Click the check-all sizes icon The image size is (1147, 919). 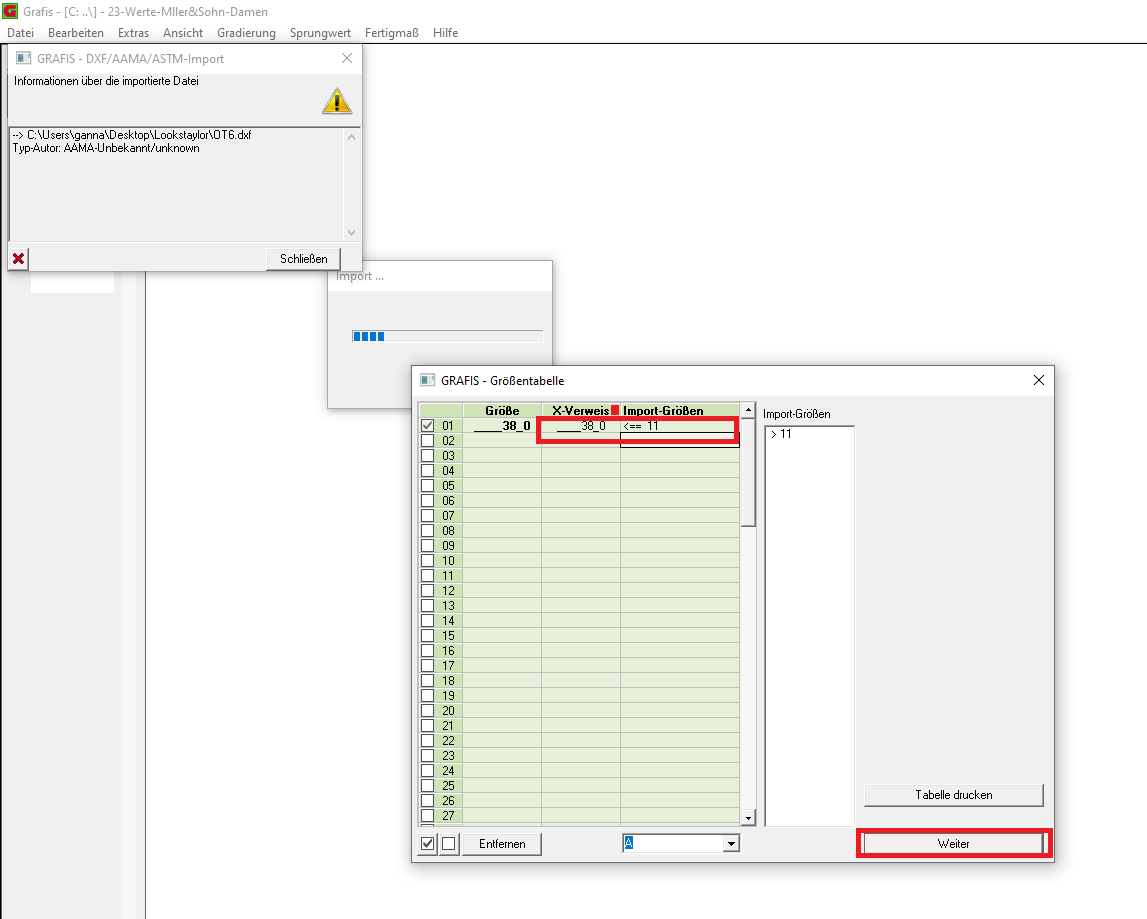tap(428, 844)
